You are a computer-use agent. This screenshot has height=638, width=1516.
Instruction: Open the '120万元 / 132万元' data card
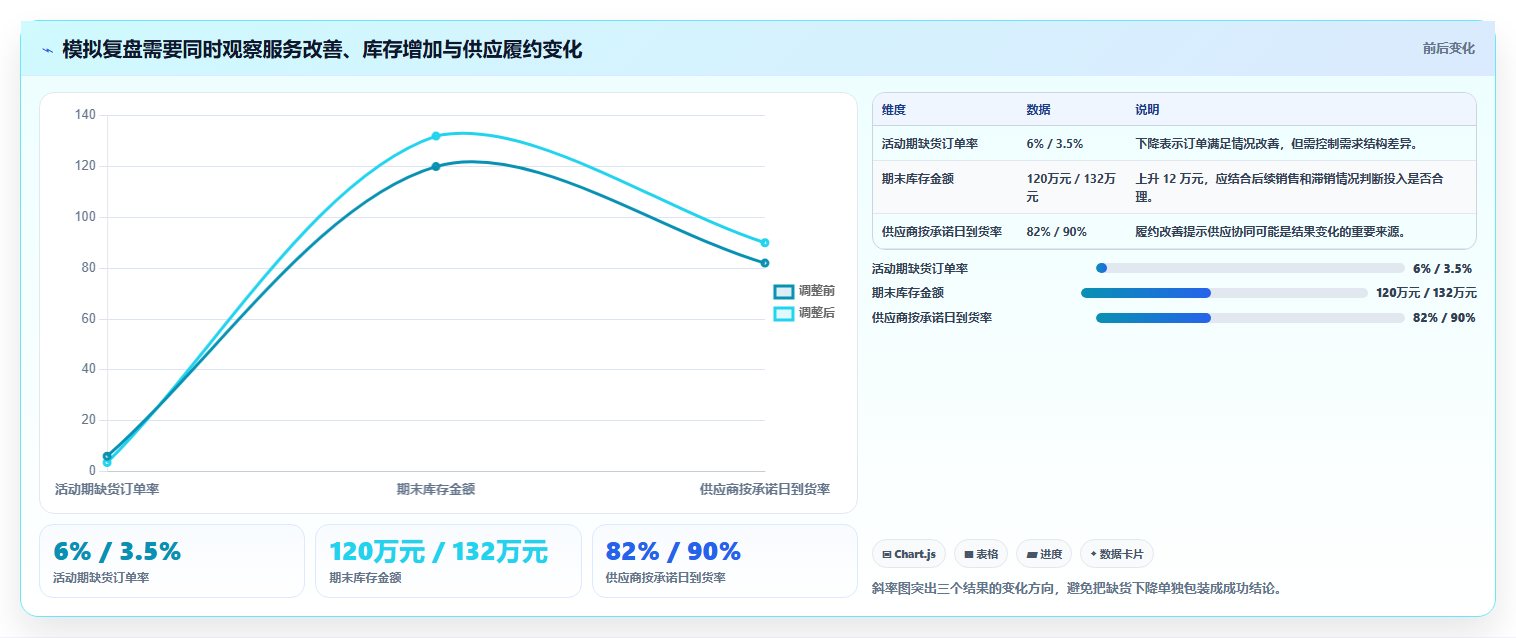click(x=448, y=561)
